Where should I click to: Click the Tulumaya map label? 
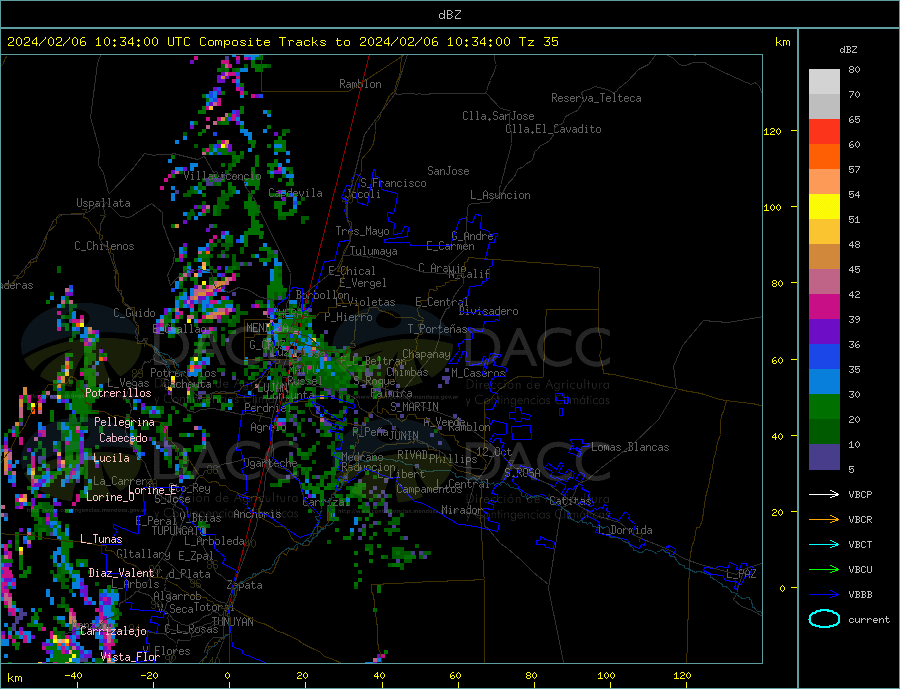click(374, 251)
